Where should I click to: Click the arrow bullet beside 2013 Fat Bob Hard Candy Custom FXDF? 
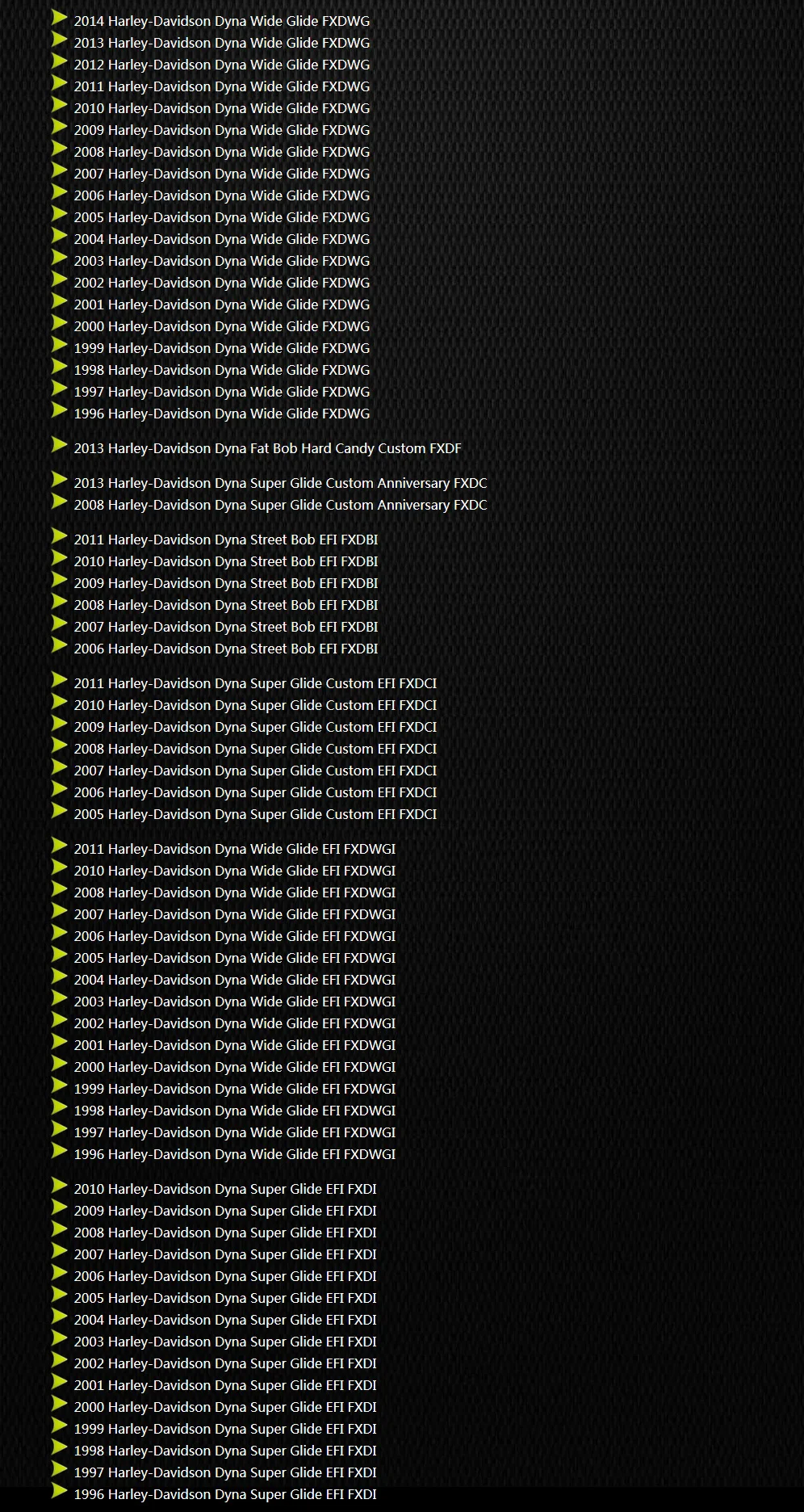(60, 444)
